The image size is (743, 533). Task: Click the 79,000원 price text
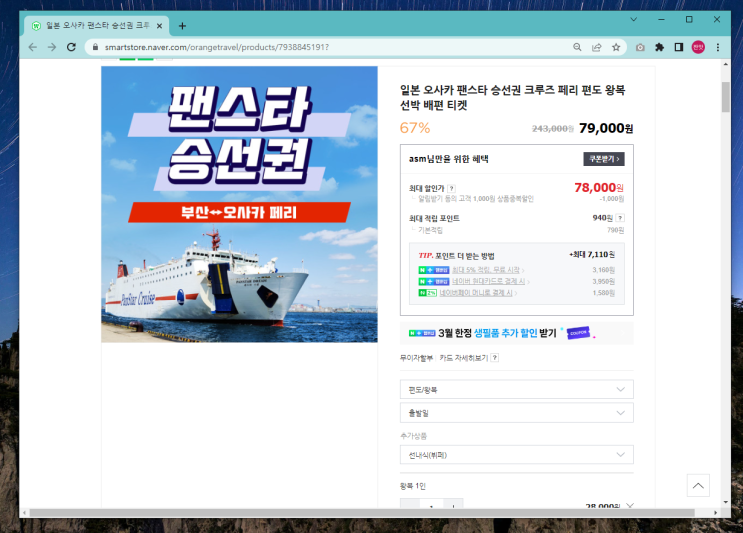tap(606, 128)
